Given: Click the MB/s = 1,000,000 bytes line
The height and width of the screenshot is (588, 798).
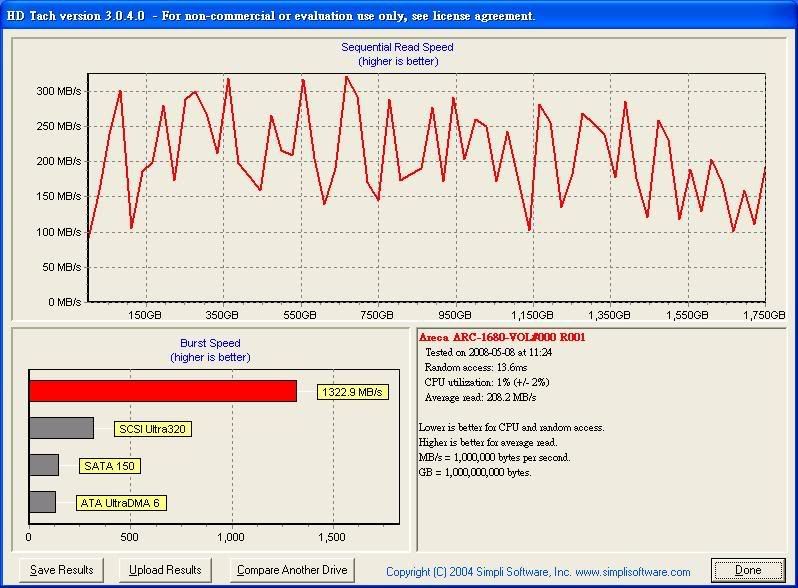Looking at the screenshot, I should coord(494,457).
